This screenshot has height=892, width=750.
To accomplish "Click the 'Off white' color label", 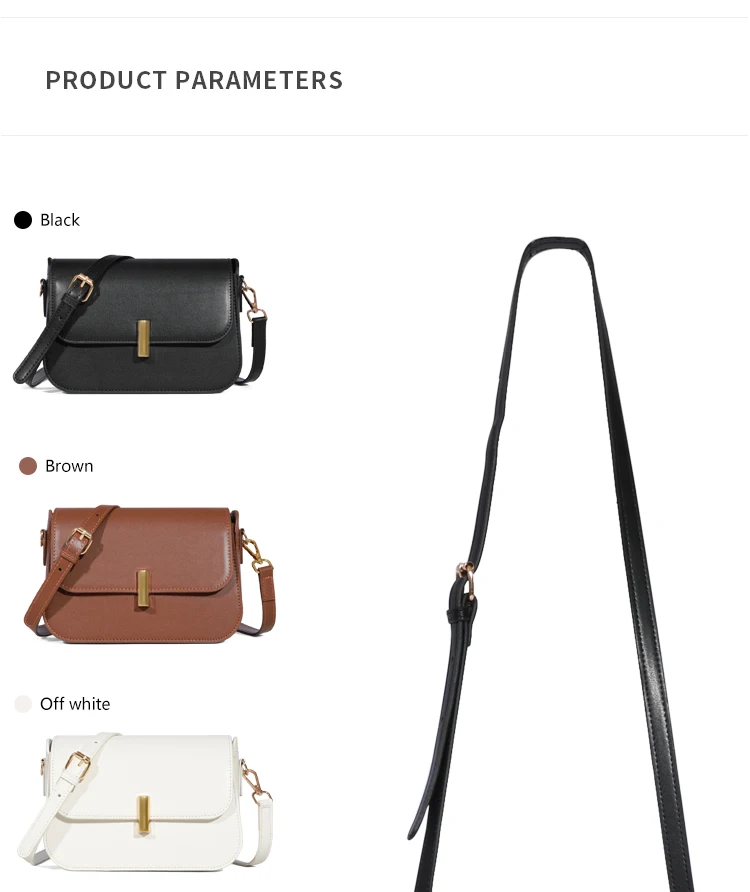I will (75, 704).
